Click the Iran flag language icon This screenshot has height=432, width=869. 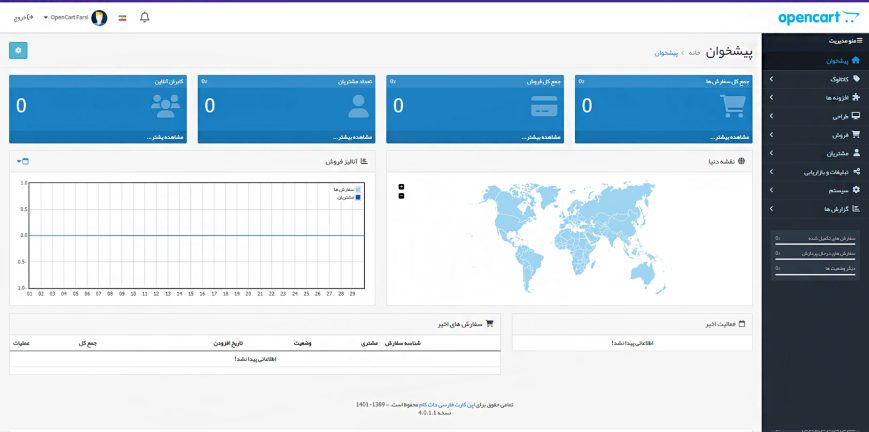pyautogui.click(x=122, y=18)
